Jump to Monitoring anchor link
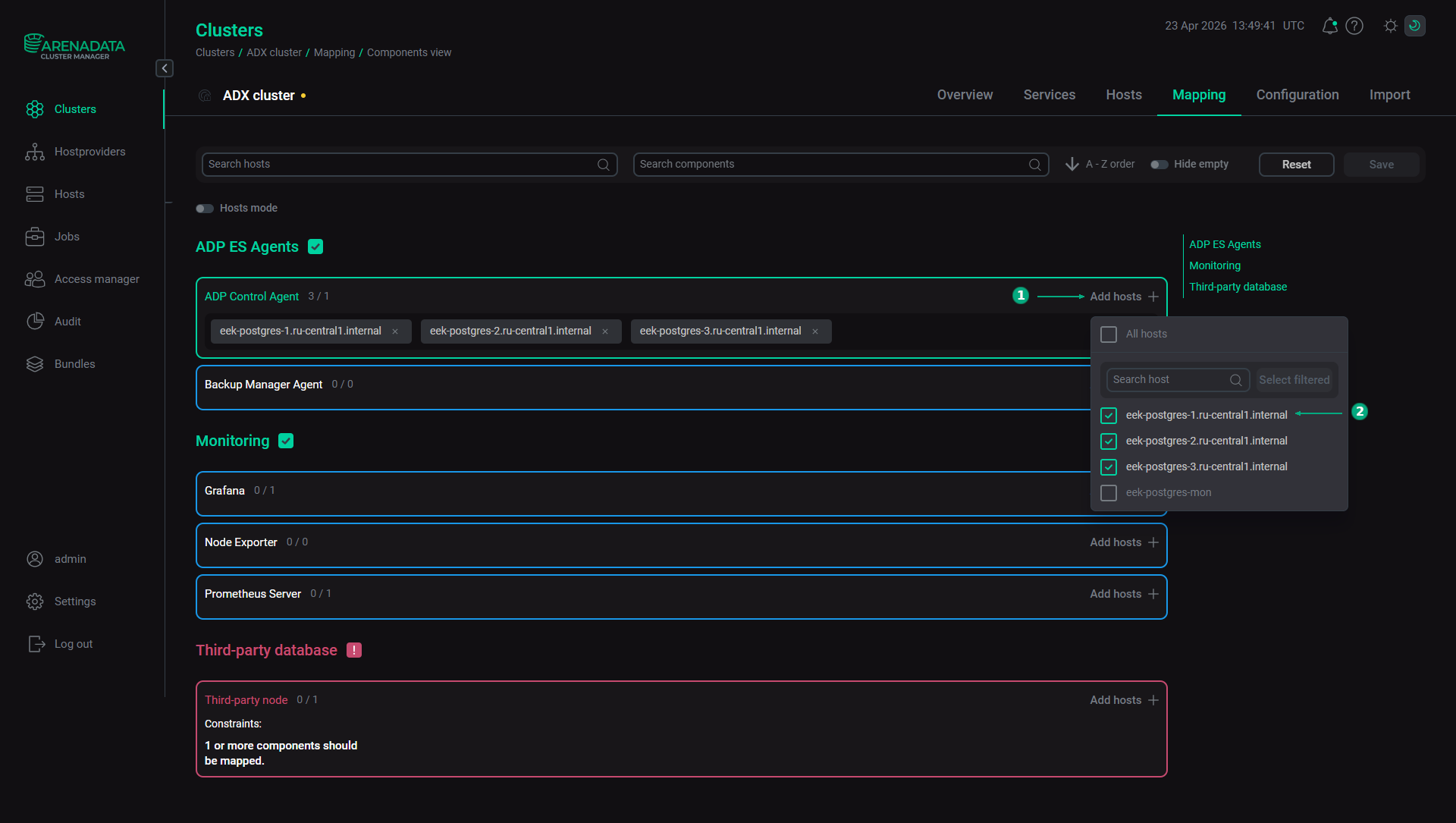Image resolution: width=1456 pixels, height=823 pixels. [1215, 265]
